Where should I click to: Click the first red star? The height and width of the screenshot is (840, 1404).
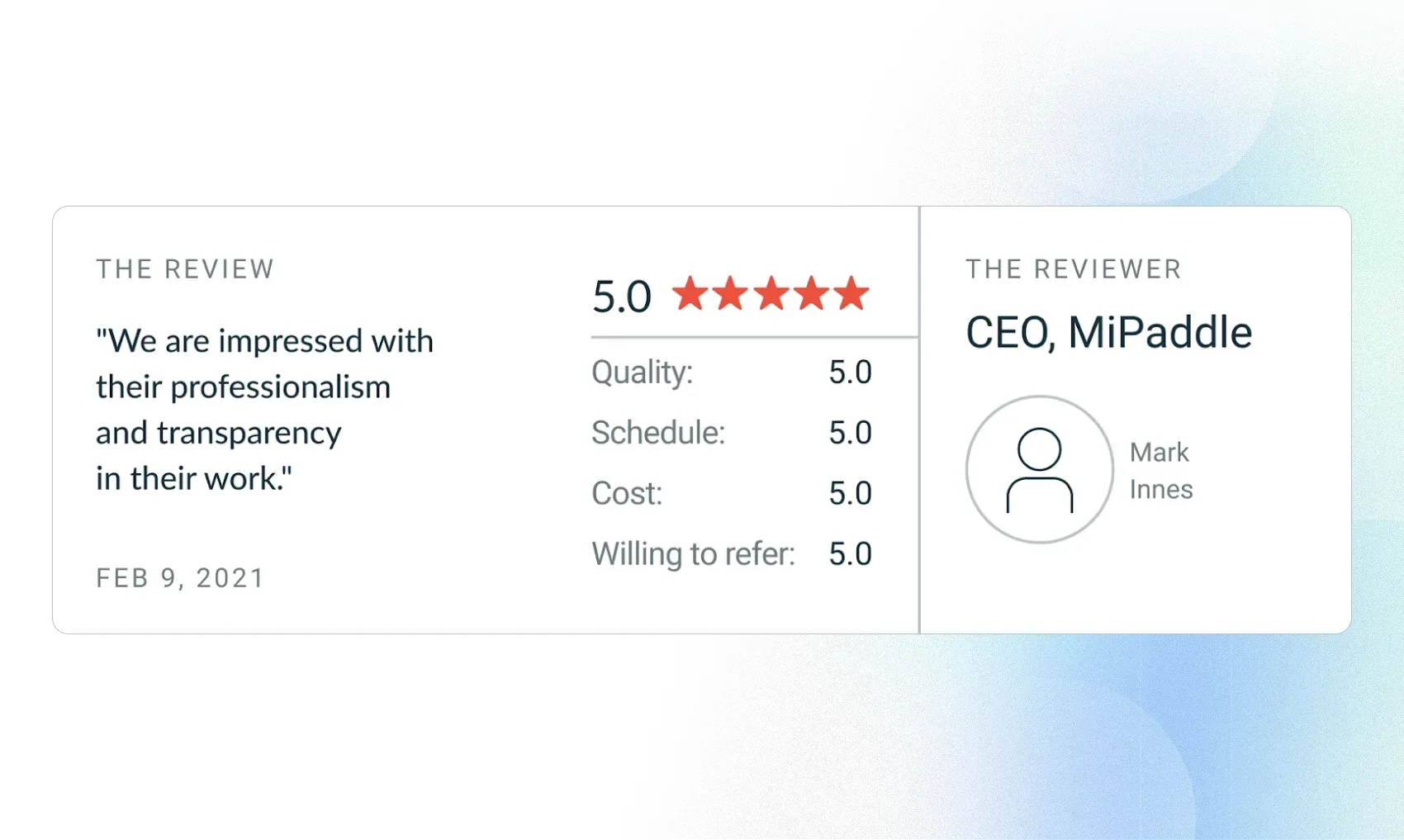[x=690, y=293]
